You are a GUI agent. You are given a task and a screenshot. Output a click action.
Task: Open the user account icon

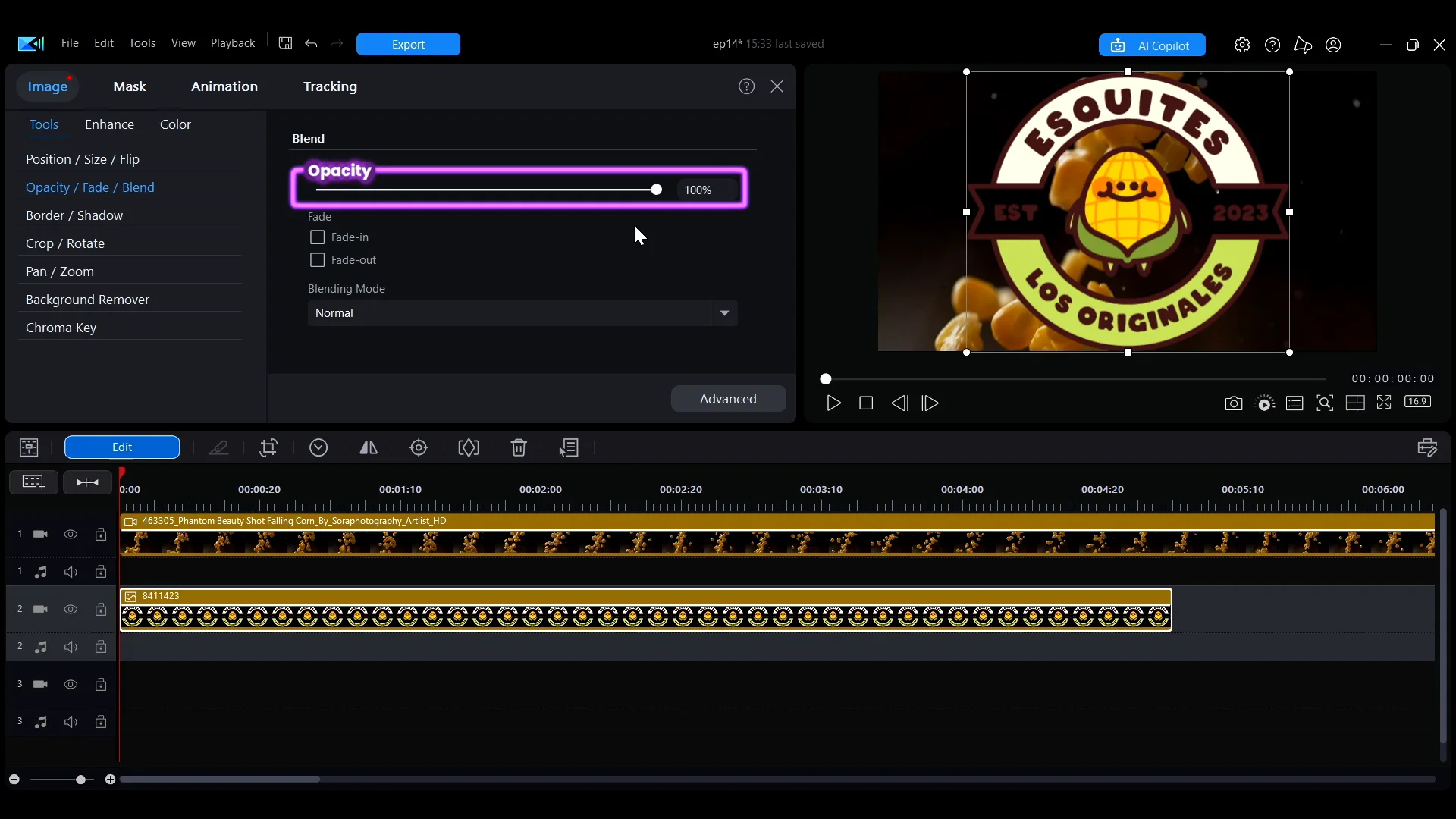click(1333, 45)
